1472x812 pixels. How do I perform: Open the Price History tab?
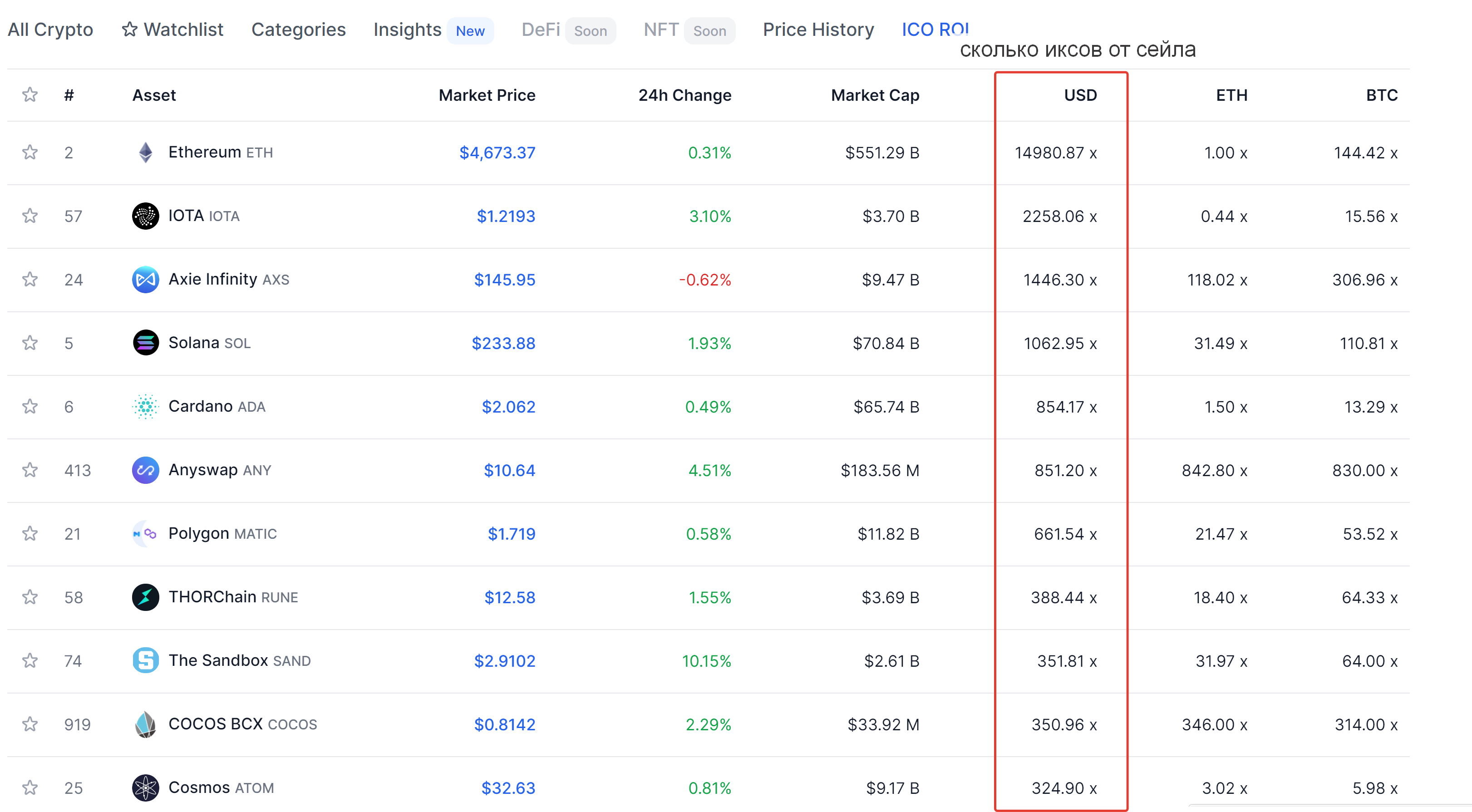click(818, 30)
